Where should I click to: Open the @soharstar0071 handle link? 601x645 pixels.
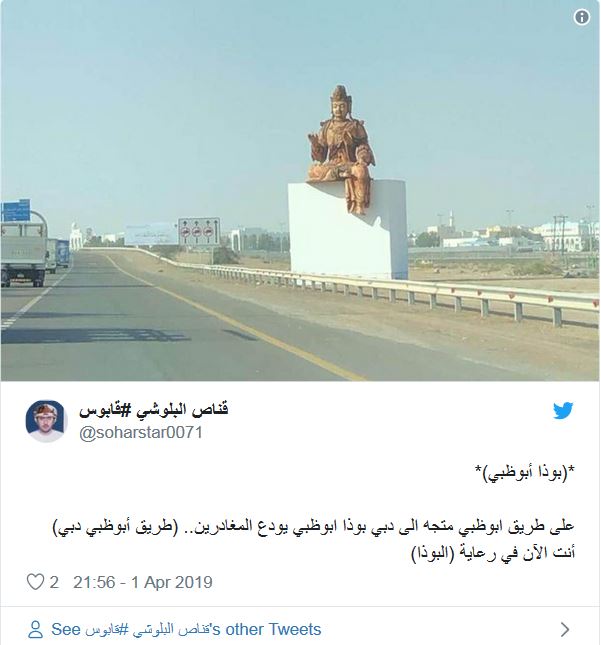[x=141, y=433]
